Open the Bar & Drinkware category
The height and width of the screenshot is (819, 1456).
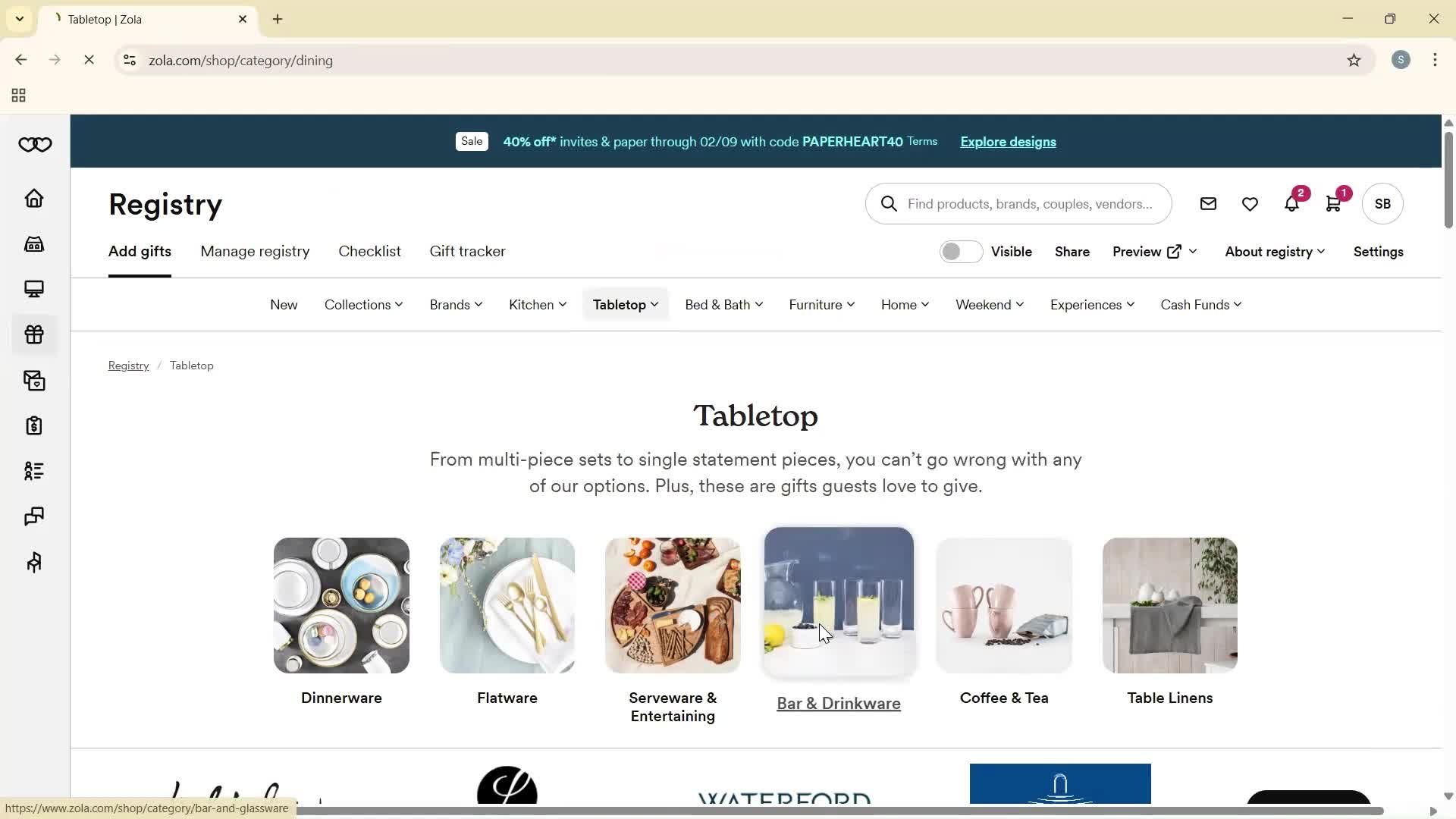click(838, 604)
